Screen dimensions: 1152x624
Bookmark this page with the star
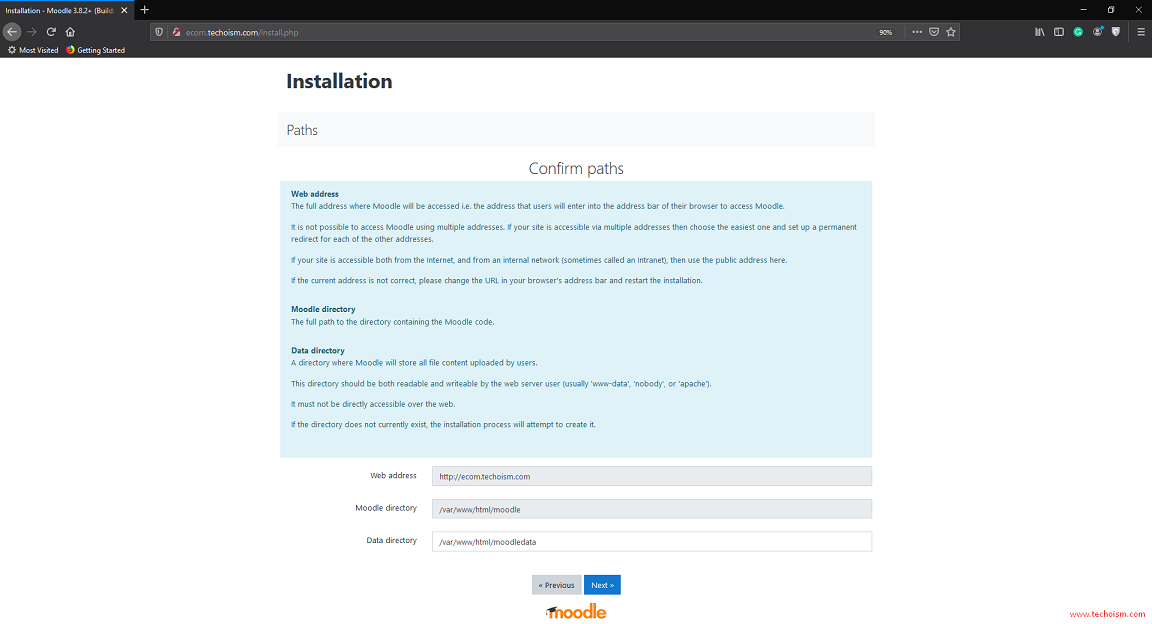[x=951, y=32]
